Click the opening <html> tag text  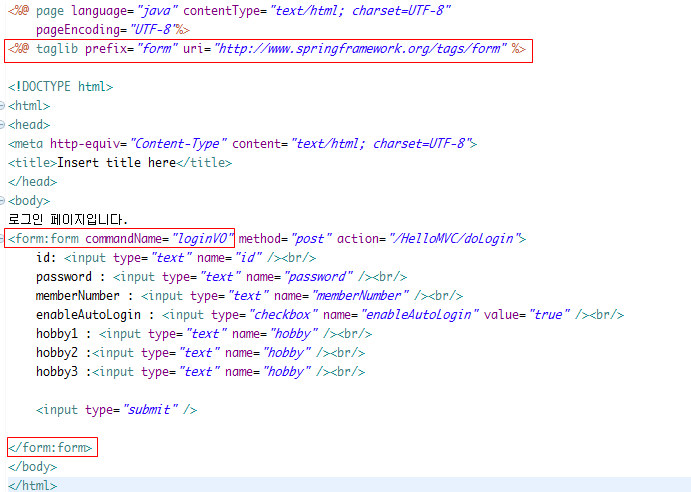pyautogui.click(x=29, y=106)
